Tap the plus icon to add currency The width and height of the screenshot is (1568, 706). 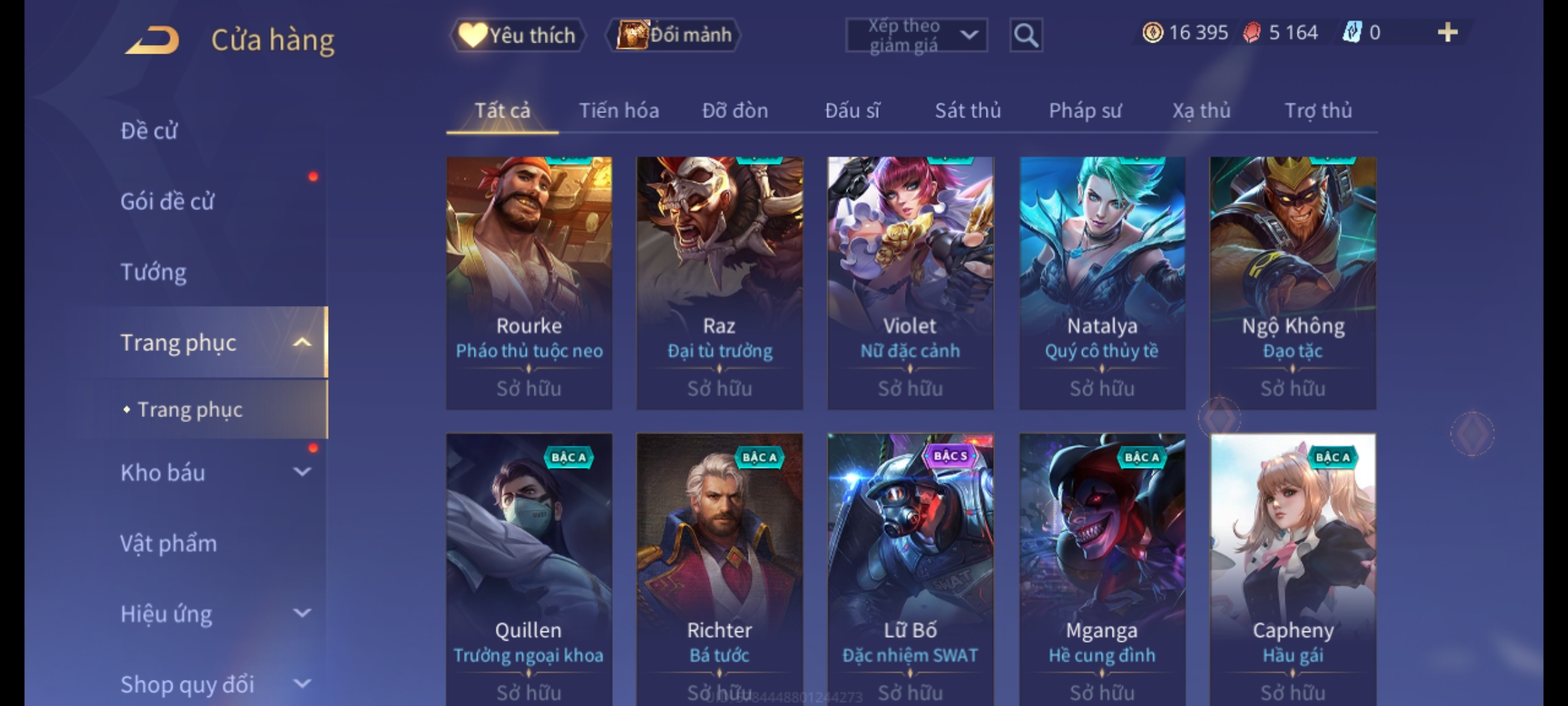click(x=1448, y=32)
